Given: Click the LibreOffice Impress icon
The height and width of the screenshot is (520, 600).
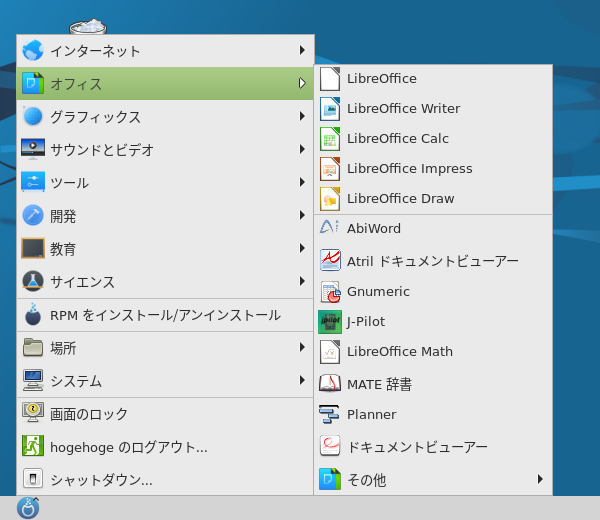Looking at the screenshot, I should 330,169.
